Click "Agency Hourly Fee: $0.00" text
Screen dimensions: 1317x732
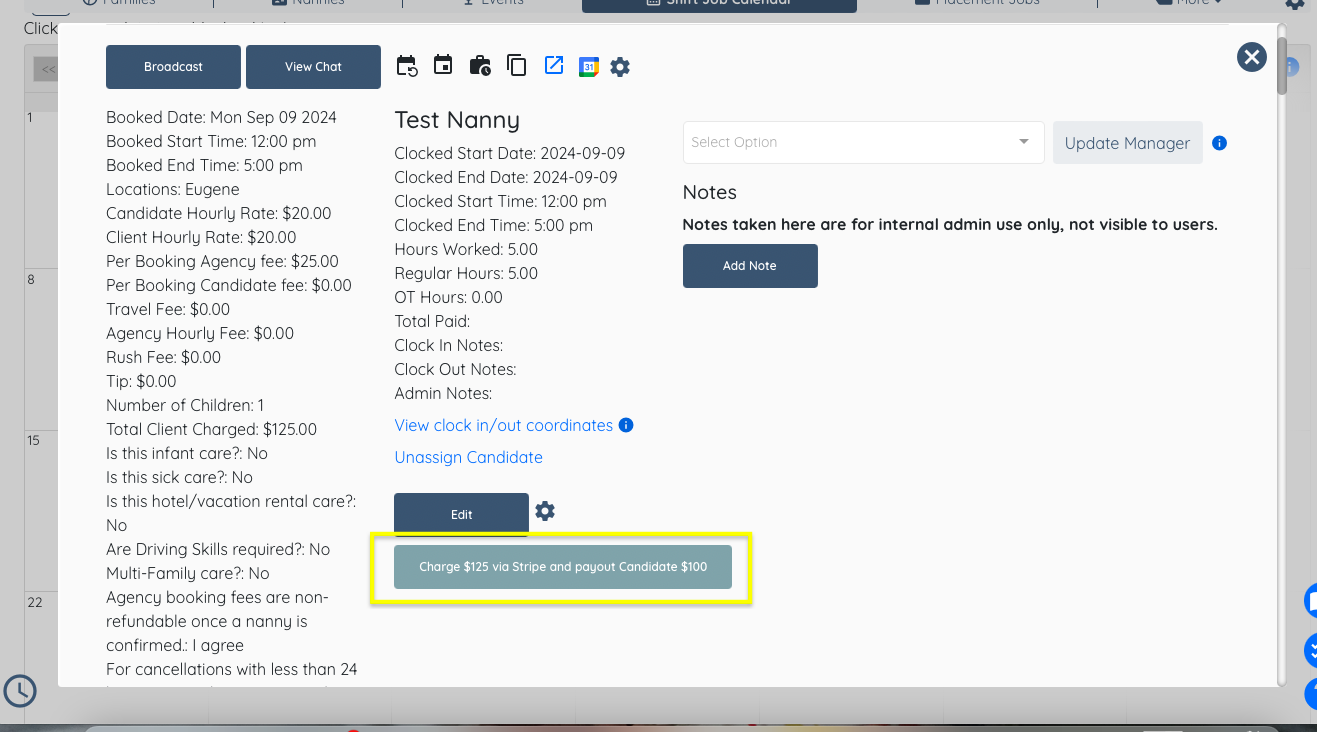(x=200, y=333)
